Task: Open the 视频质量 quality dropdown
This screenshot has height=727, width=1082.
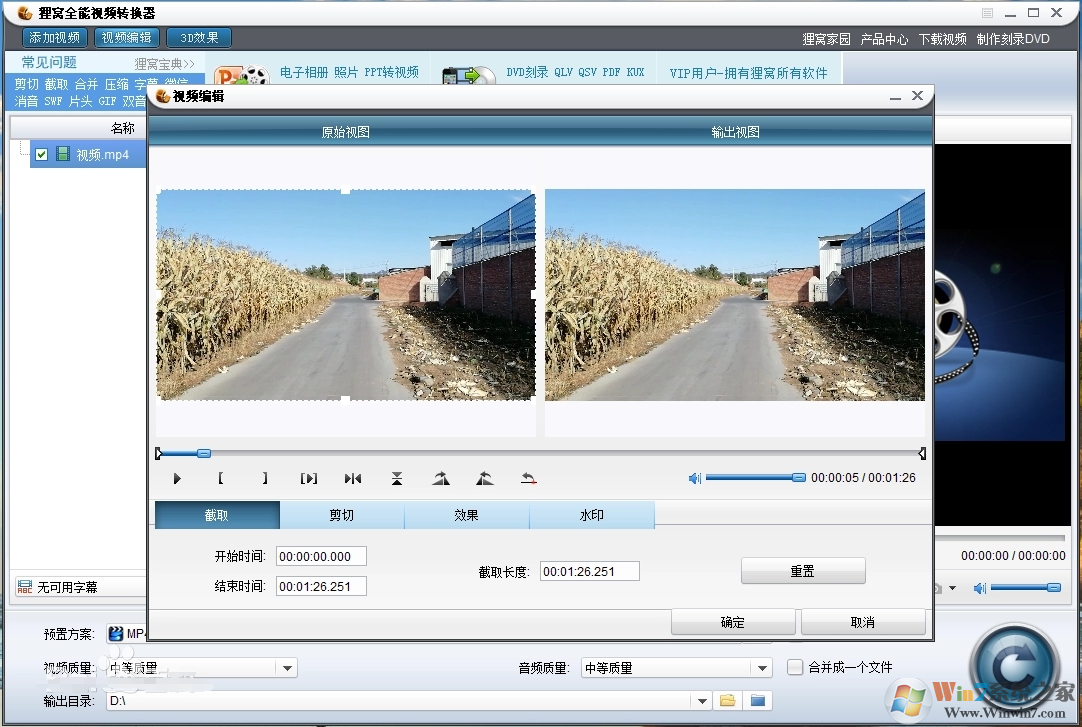Action: point(288,667)
